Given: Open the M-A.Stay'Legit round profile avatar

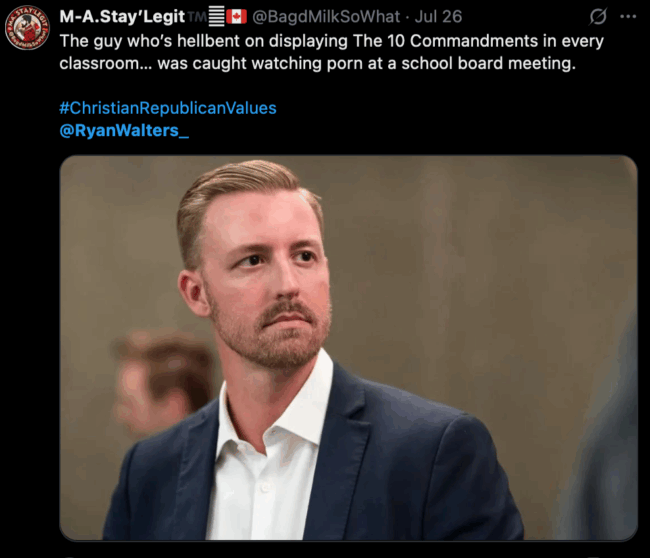Looking at the screenshot, I should coord(27,27).
